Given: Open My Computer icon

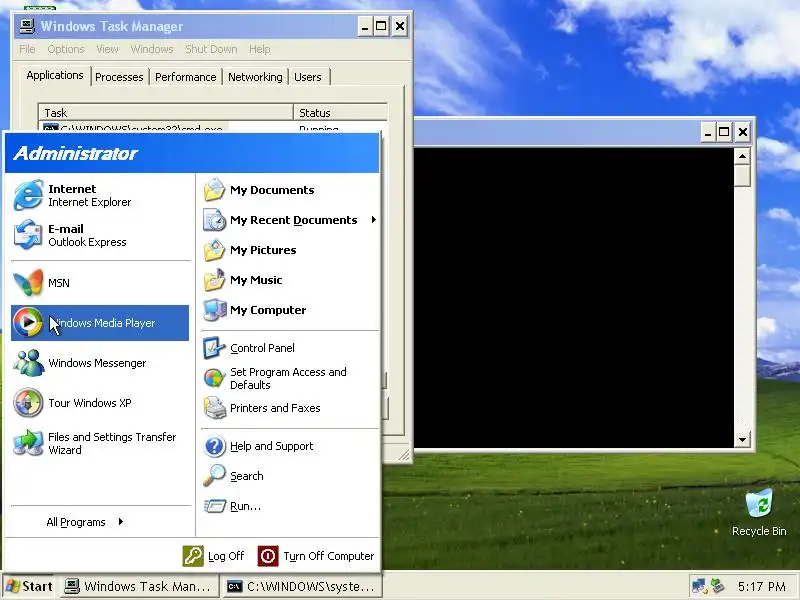Looking at the screenshot, I should point(214,310).
